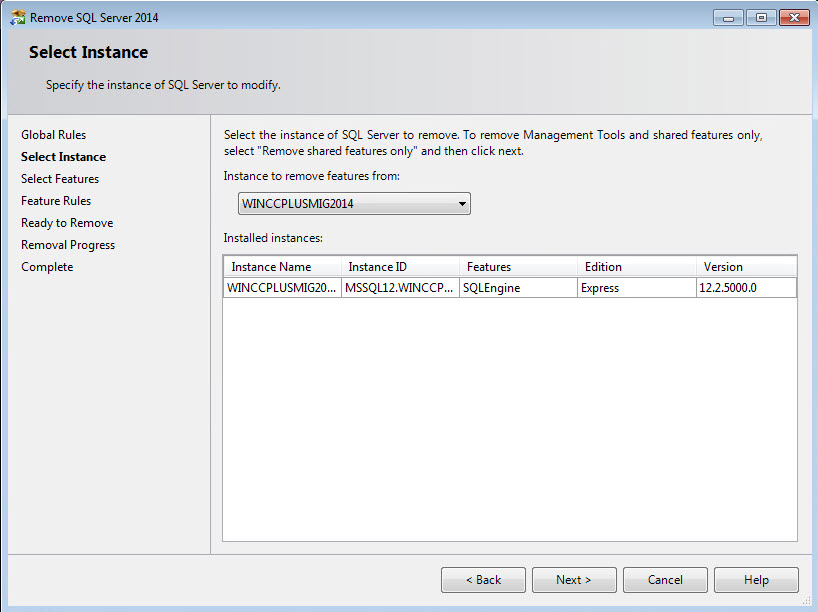
Task: Sort by Instance ID column header
Action: (x=401, y=267)
